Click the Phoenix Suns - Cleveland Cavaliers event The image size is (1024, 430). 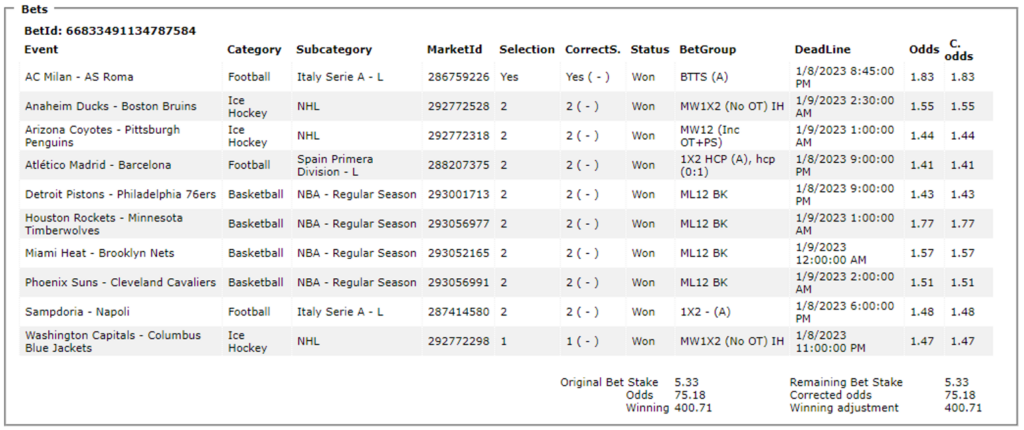(120, 283)
